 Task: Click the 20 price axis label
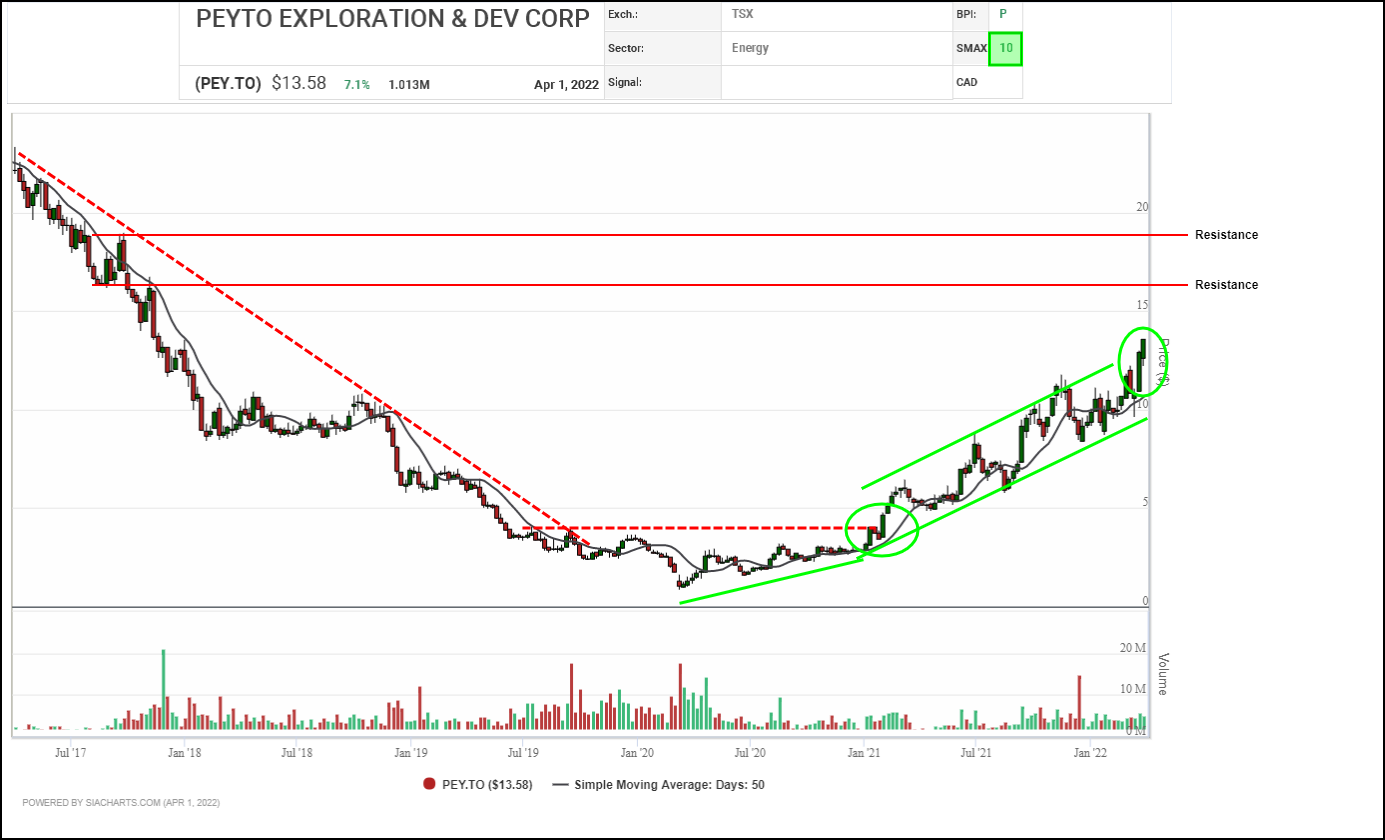(1142, 207)
